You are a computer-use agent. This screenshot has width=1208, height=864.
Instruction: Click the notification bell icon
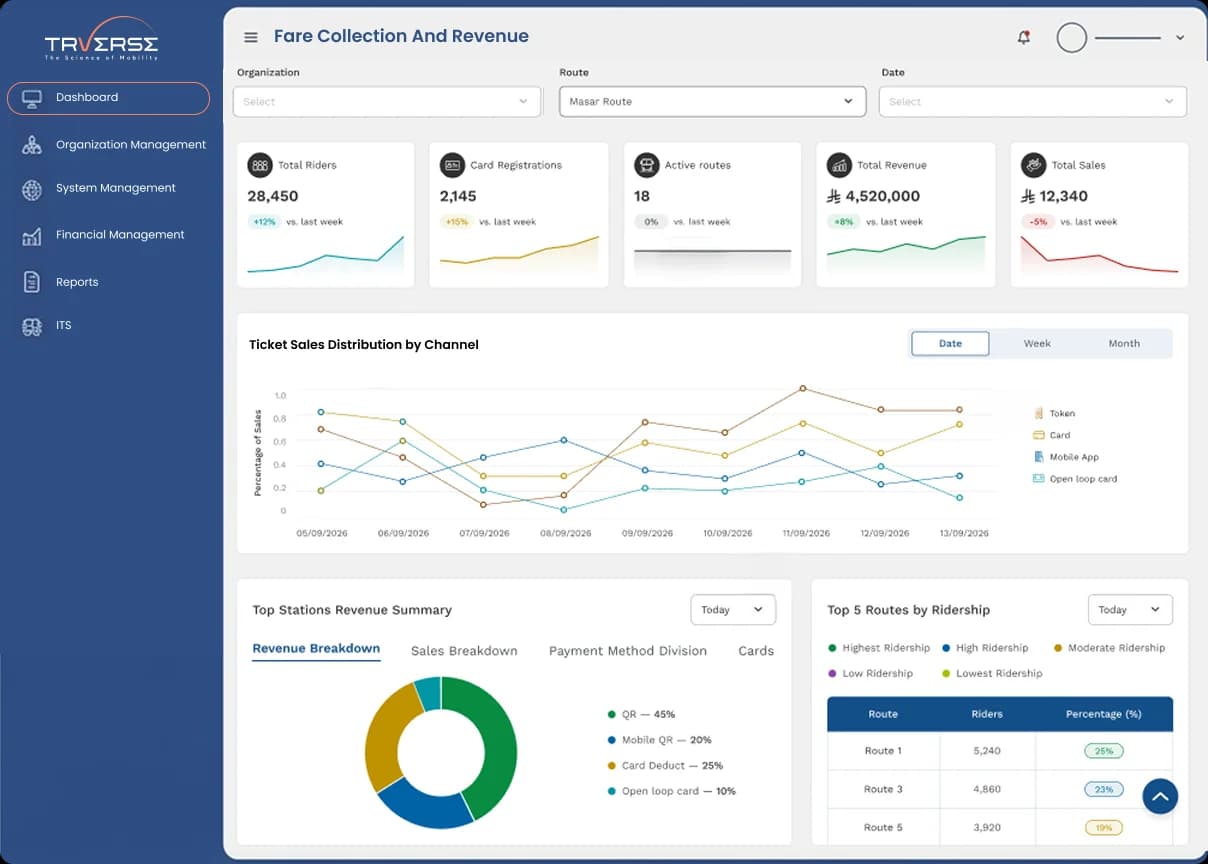coord(1023,37)
